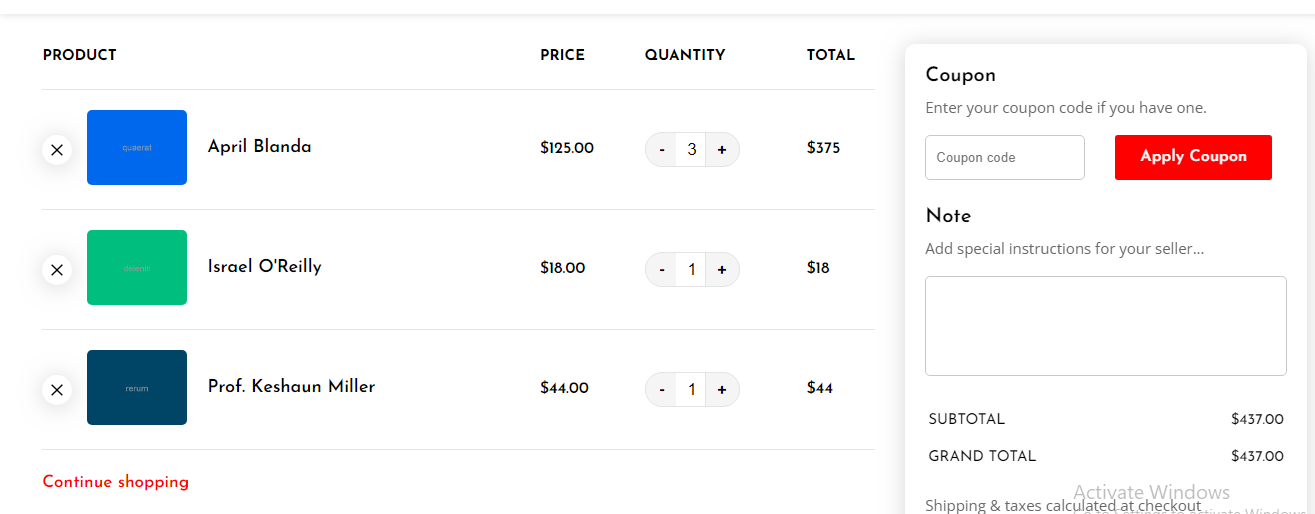The image size is (1315, 514).
Task: Open the blue April Blanda product thumbnail
Action: [x=137, y=147]
